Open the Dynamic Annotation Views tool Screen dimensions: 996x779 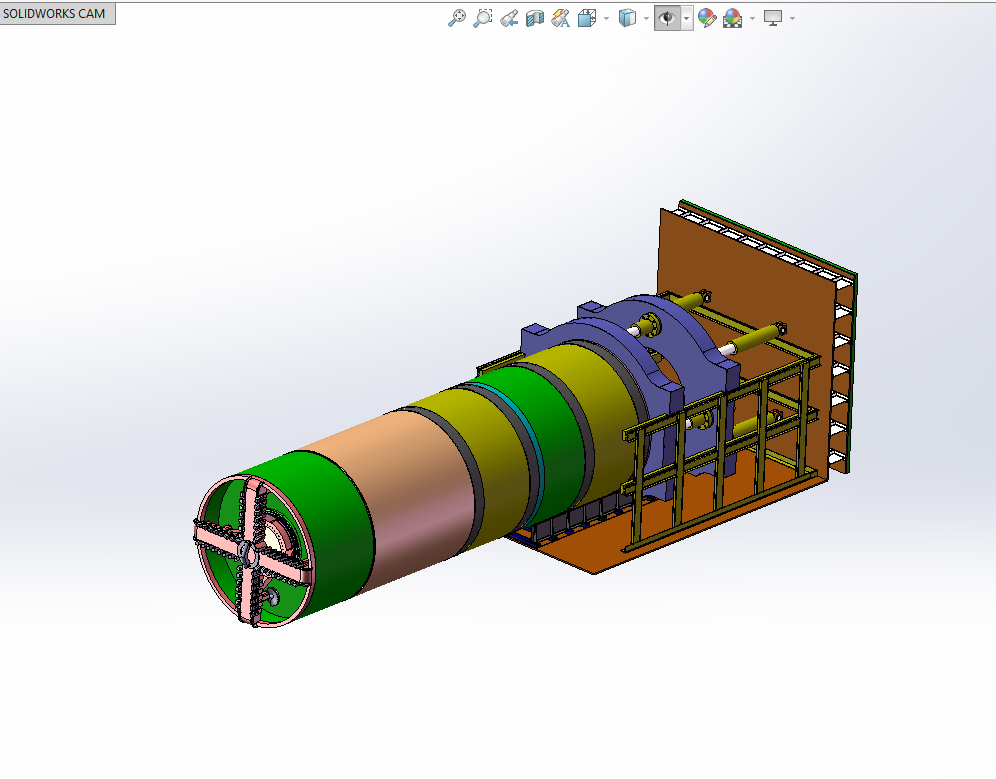point(561,18)
